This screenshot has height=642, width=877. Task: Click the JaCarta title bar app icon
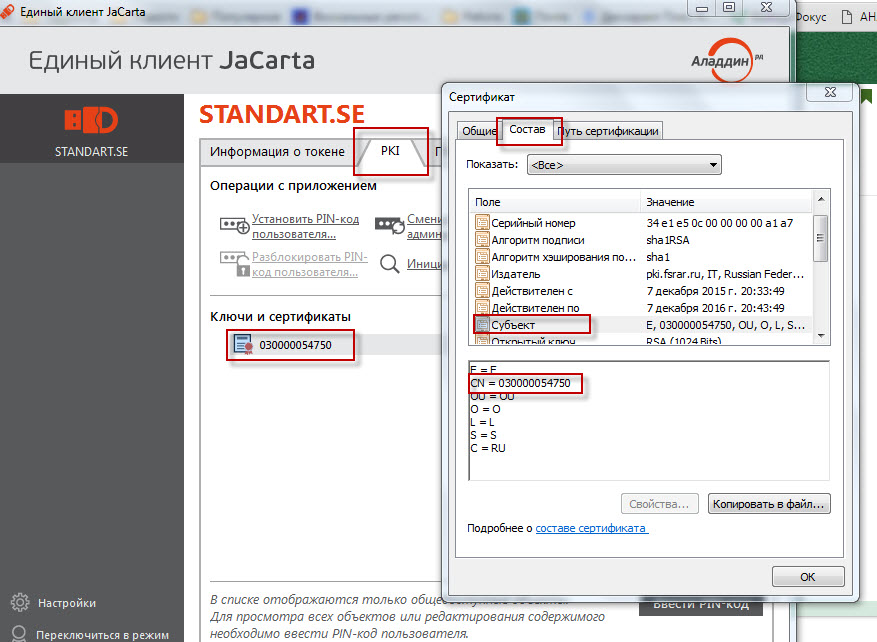coord(8,12)
